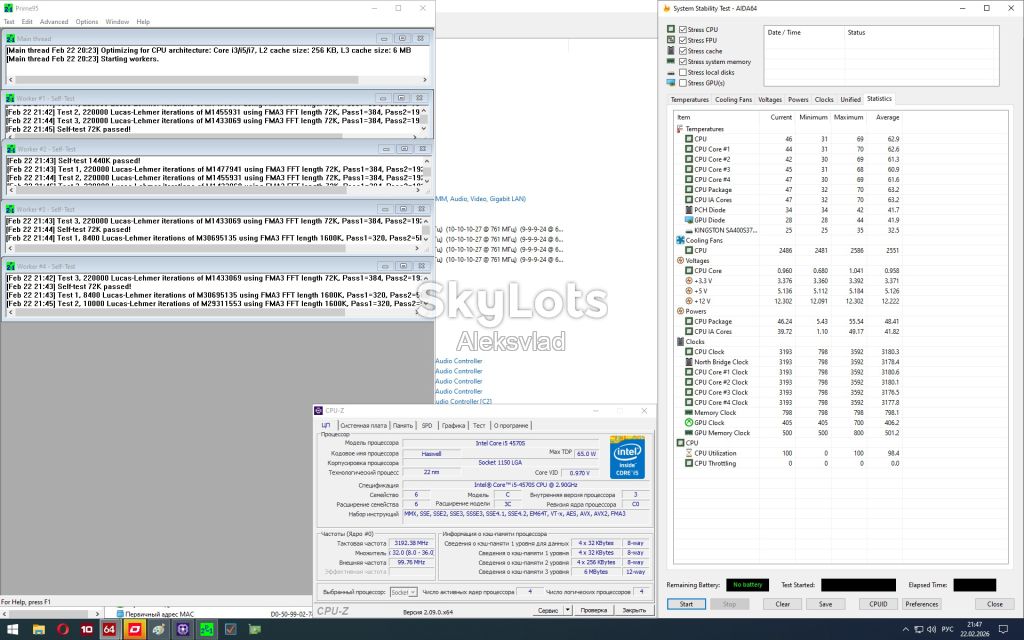Open the Windows Start menu

[12, 630]
